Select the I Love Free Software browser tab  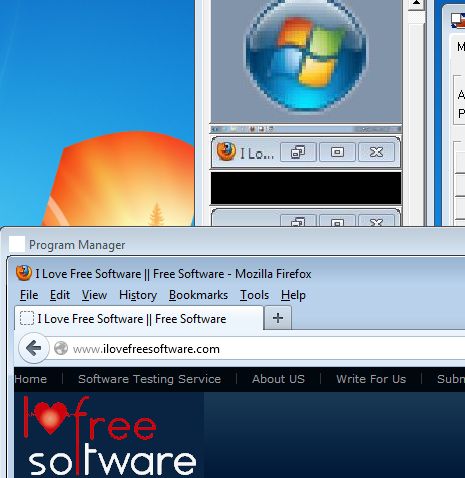tap(139, 319)
